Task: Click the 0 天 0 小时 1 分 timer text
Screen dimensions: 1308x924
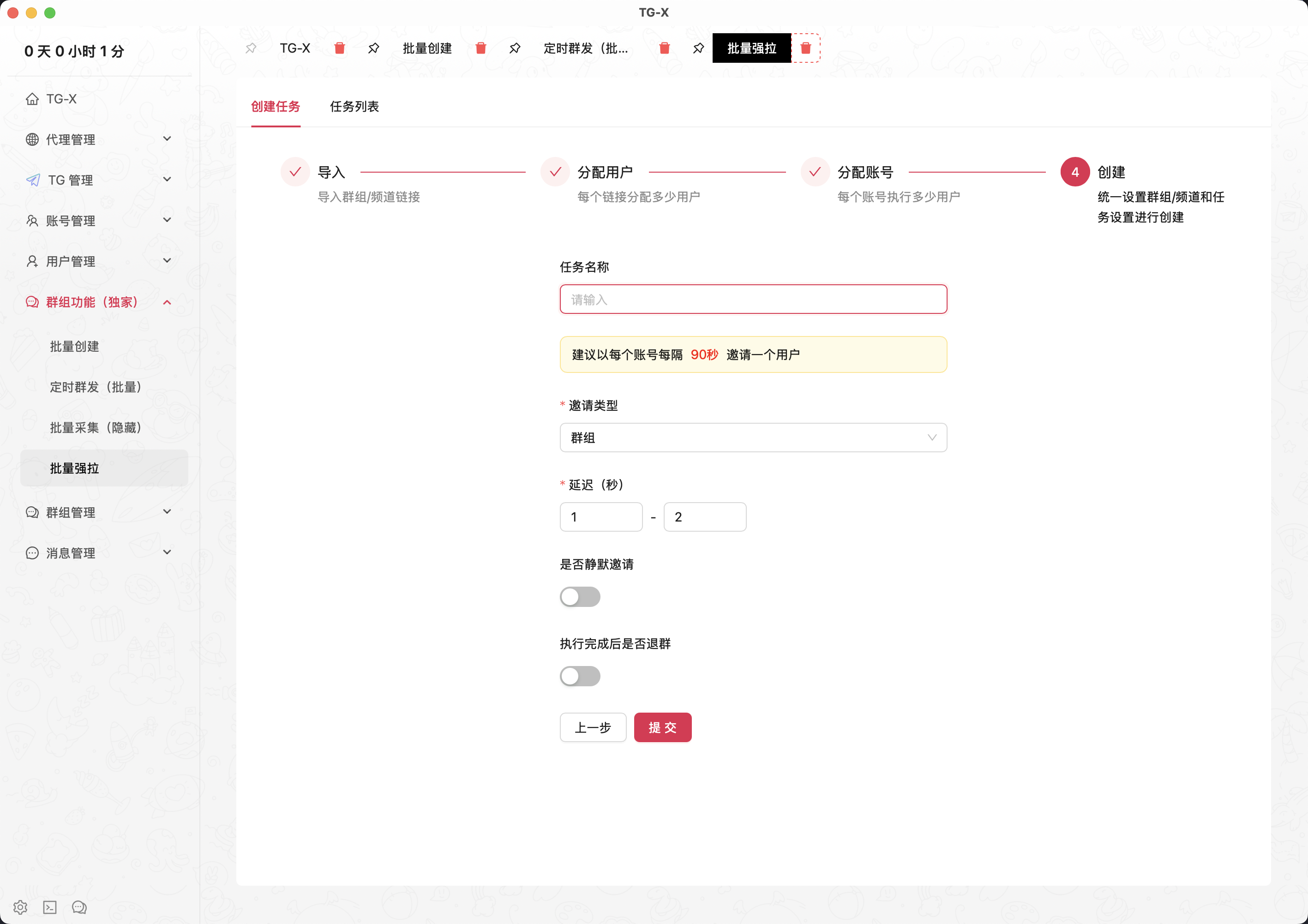Action: click(x=74, y=51)
